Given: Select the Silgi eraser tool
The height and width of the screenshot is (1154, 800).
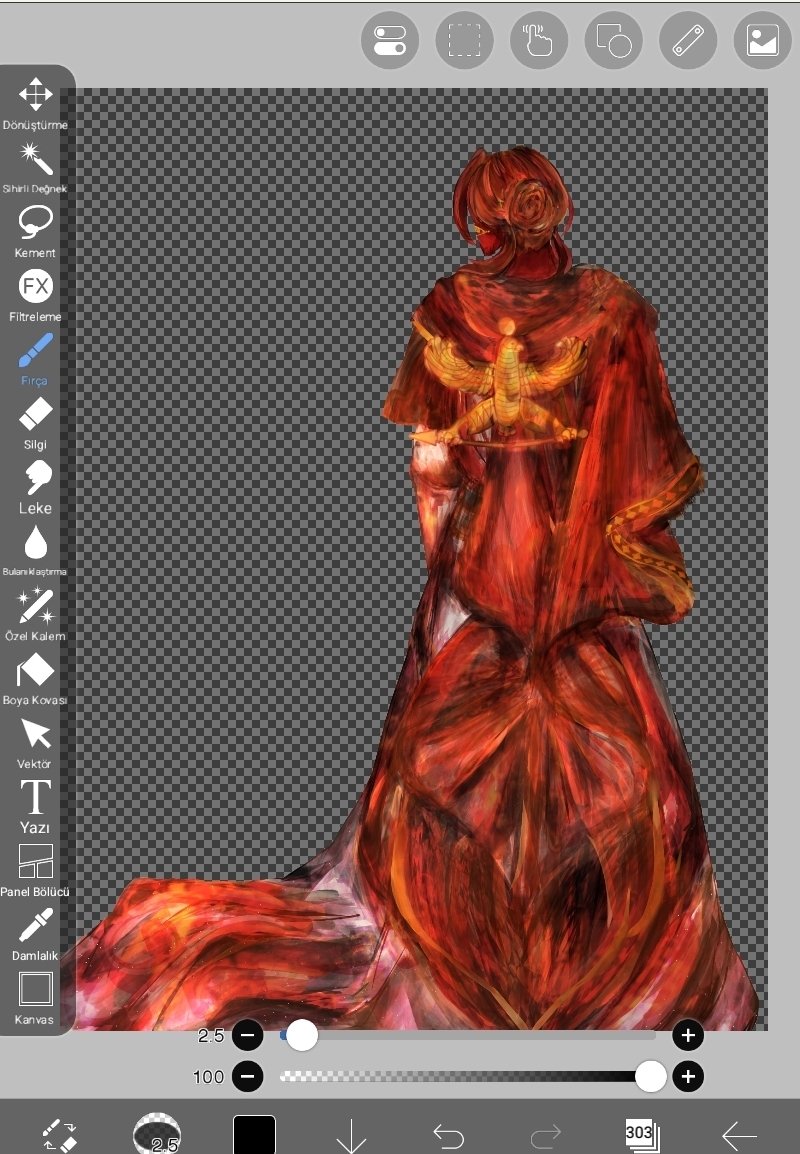Looking at the screenshot, I should pyautogui.click(x=35, y=424).
